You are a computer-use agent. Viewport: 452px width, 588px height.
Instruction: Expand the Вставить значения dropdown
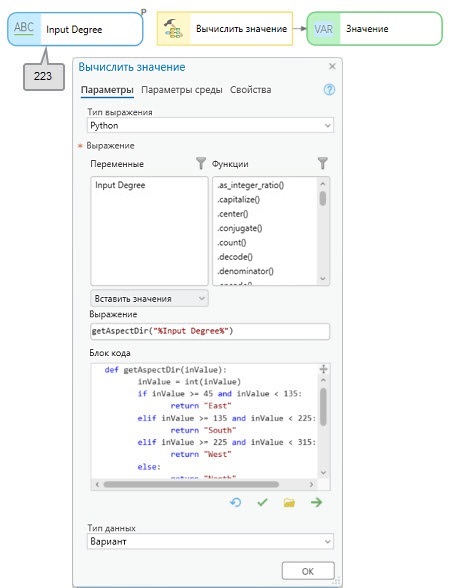[x=149, y=298]
